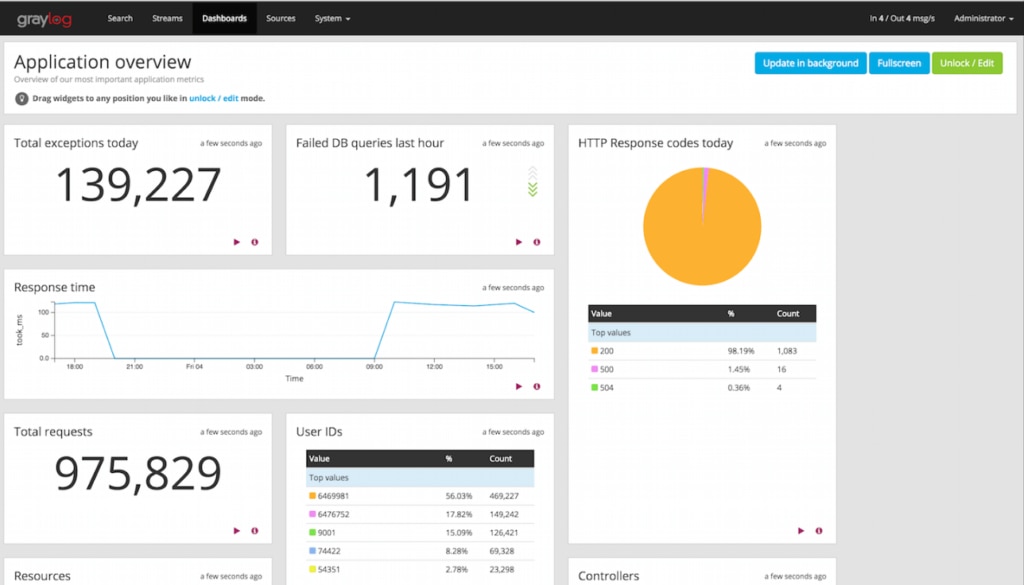Click count 469,227 in User IDs table
The width and height of the screenshot is (1024, 585).
(x=504, y=496)
